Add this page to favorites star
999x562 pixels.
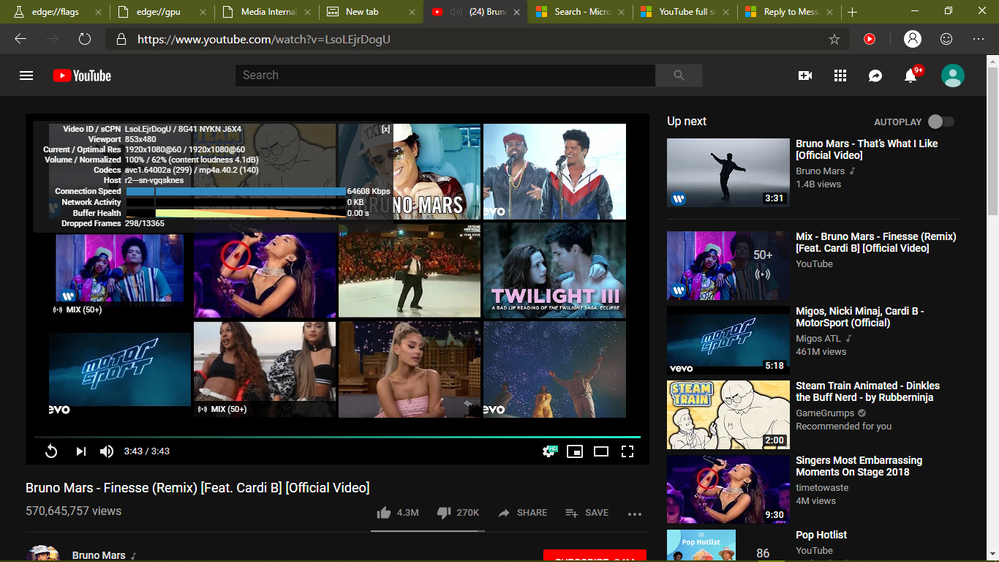click(x=834, y=40)
